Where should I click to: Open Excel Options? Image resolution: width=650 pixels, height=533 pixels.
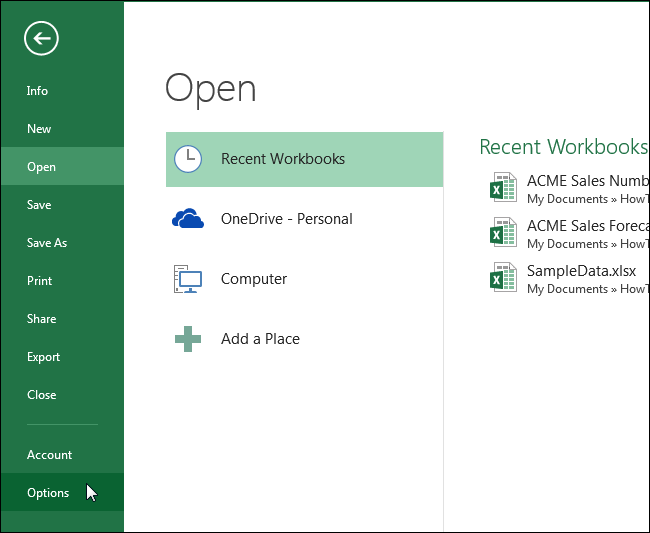point(62,492)
